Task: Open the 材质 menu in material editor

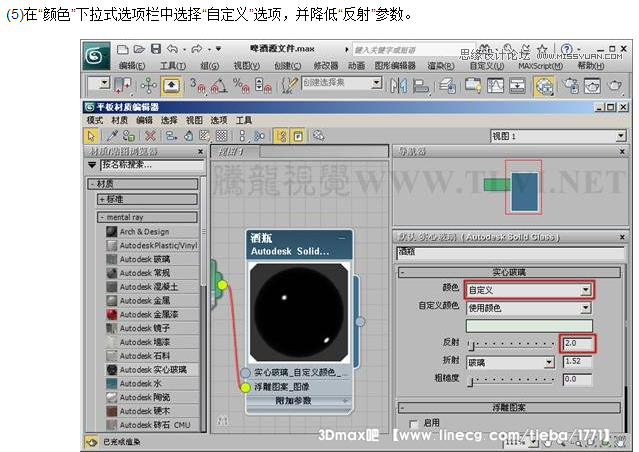Action: [119, 120]
